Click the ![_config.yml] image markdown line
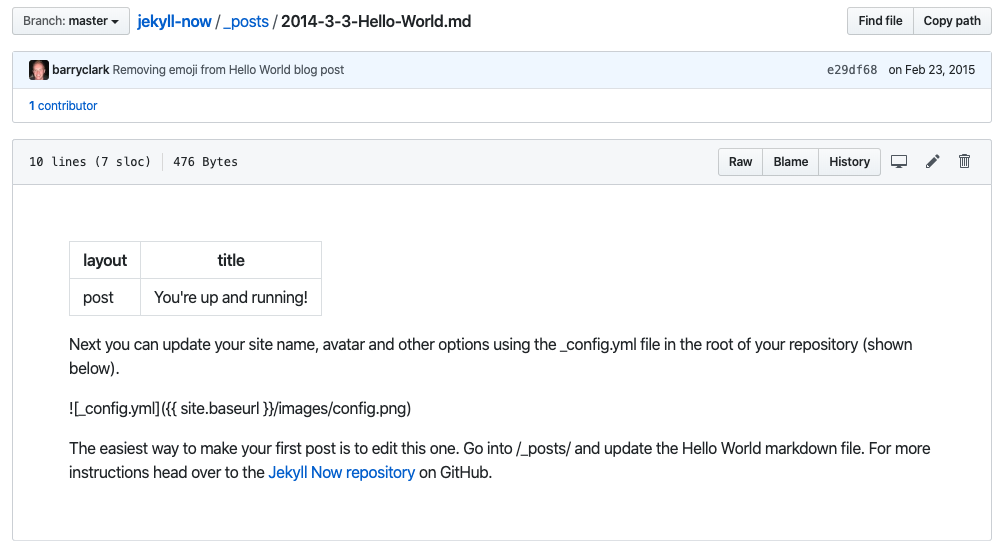This screenshot has width=1002, height=547. (x=240, y=408)
